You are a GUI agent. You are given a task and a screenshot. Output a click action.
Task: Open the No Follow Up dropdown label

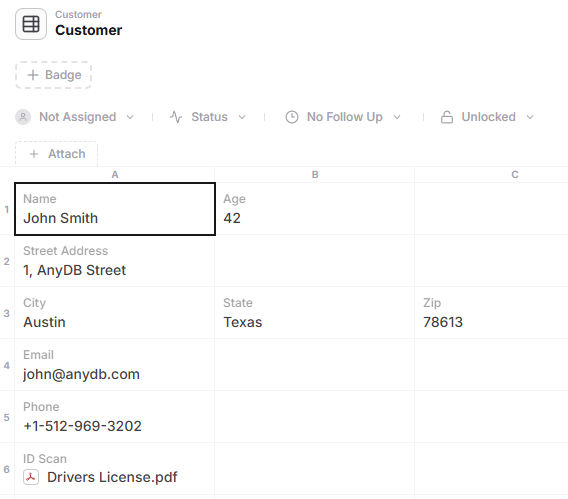point(344,117)
